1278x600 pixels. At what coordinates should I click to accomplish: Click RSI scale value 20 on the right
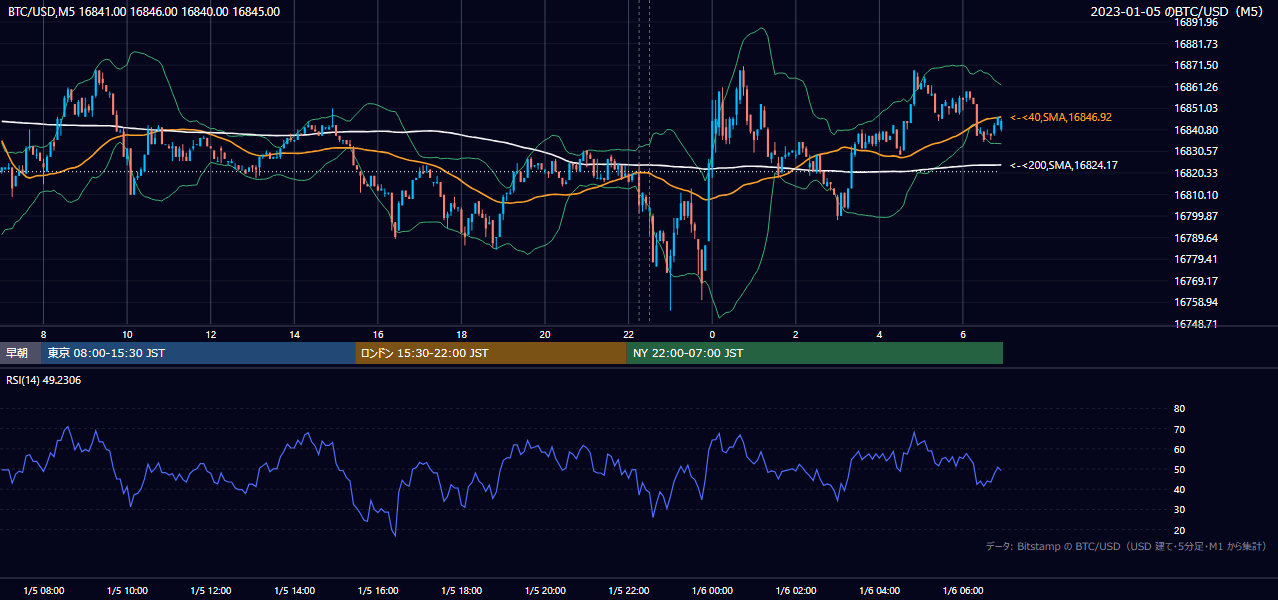1179,530
